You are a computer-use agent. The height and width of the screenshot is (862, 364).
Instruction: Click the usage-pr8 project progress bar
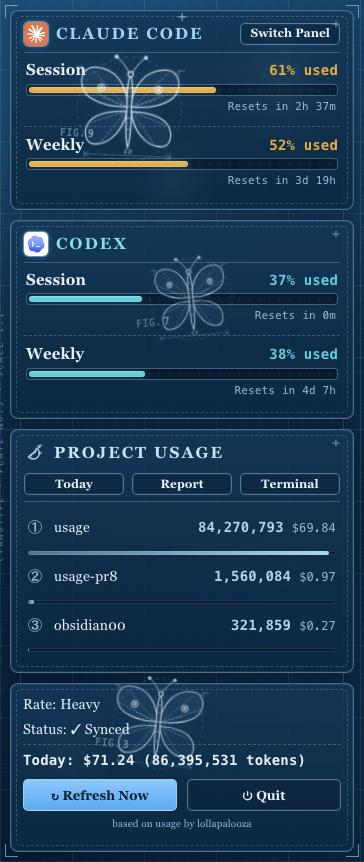pos(181,602)
